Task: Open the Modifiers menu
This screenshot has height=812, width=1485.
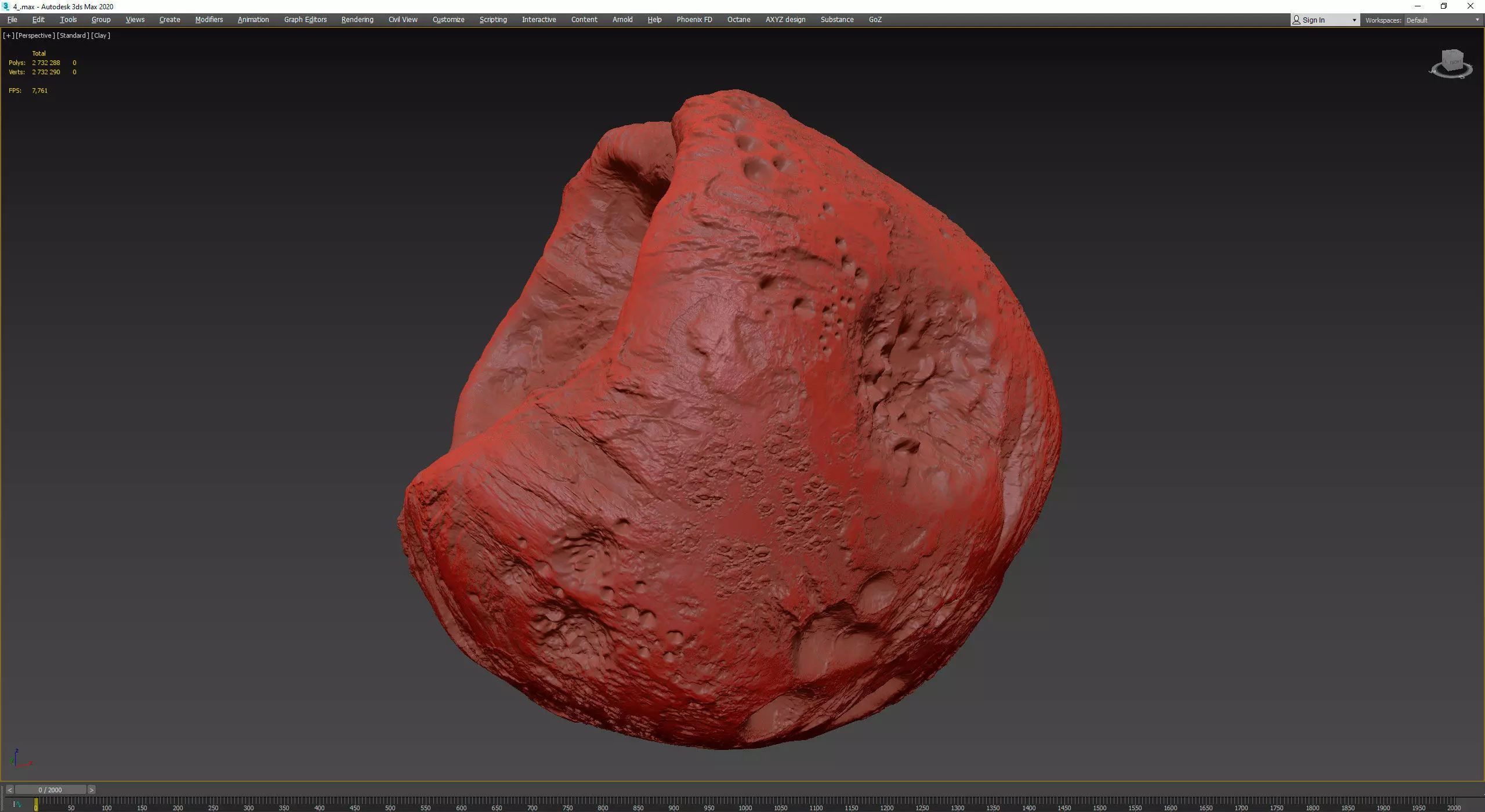Action: tap(209, 20)
